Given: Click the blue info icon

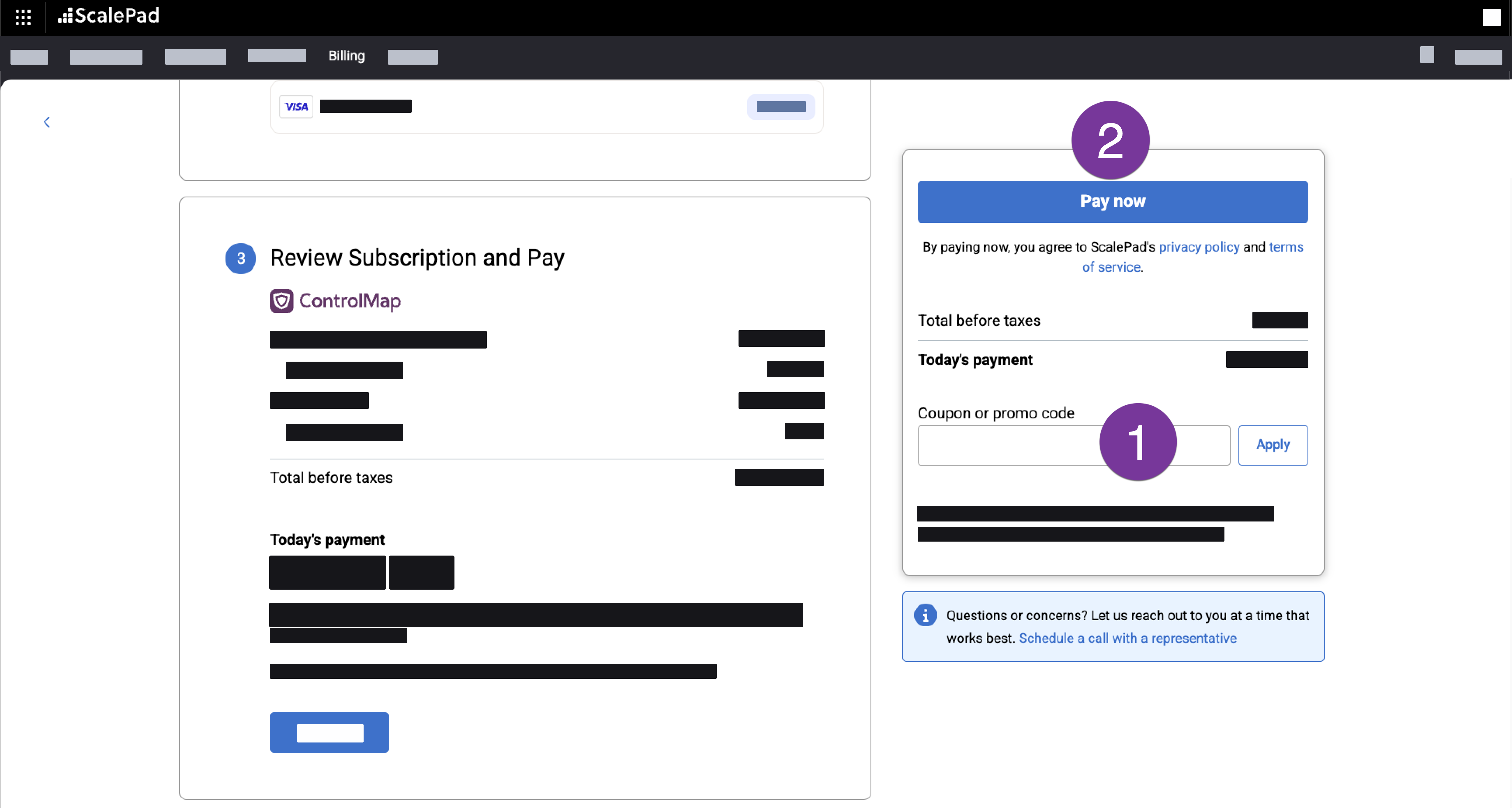Looking at the screenshot, I should (925, 615).
